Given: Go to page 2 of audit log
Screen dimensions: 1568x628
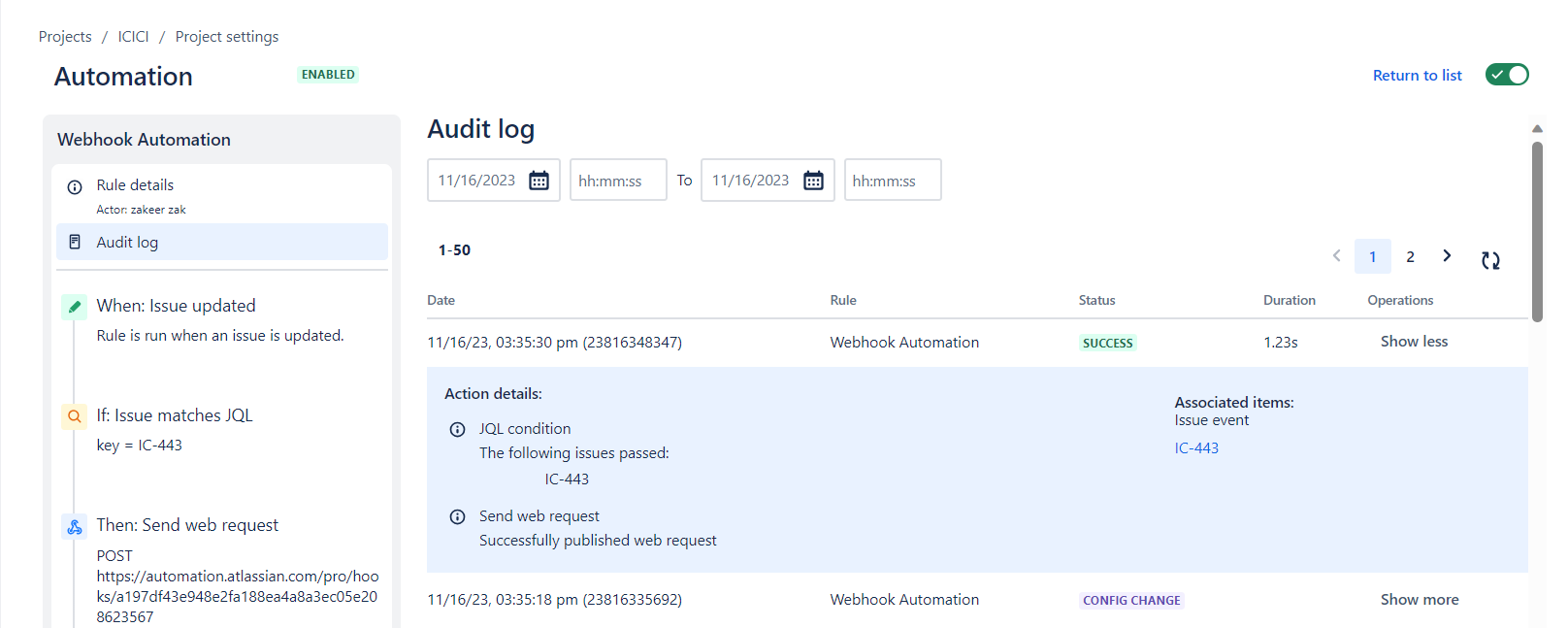Looking at the screenshot, I should point(1410,256).
